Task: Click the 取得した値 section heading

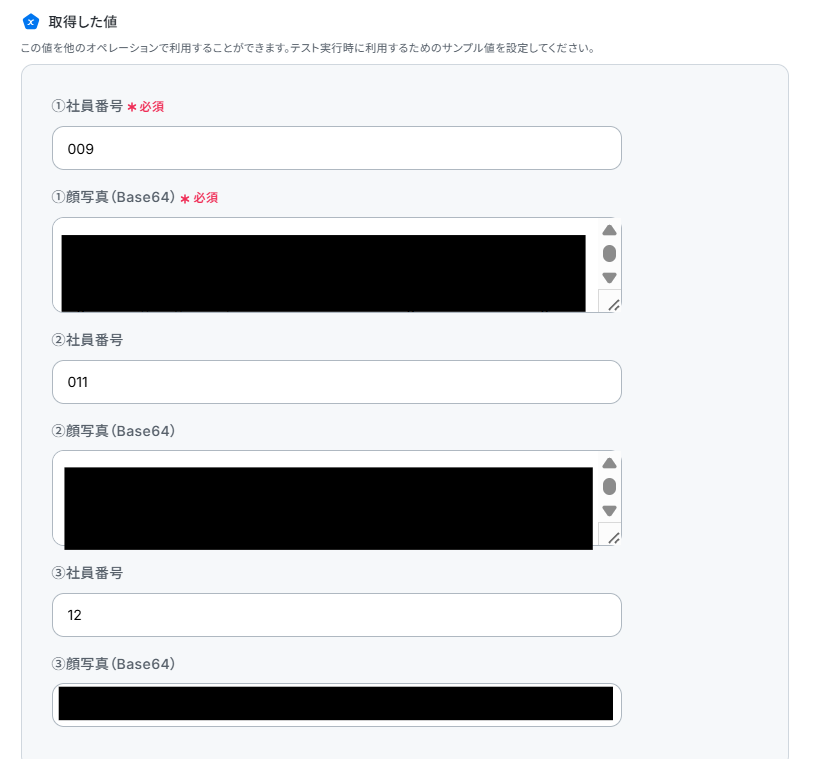Action: (82, 22)
